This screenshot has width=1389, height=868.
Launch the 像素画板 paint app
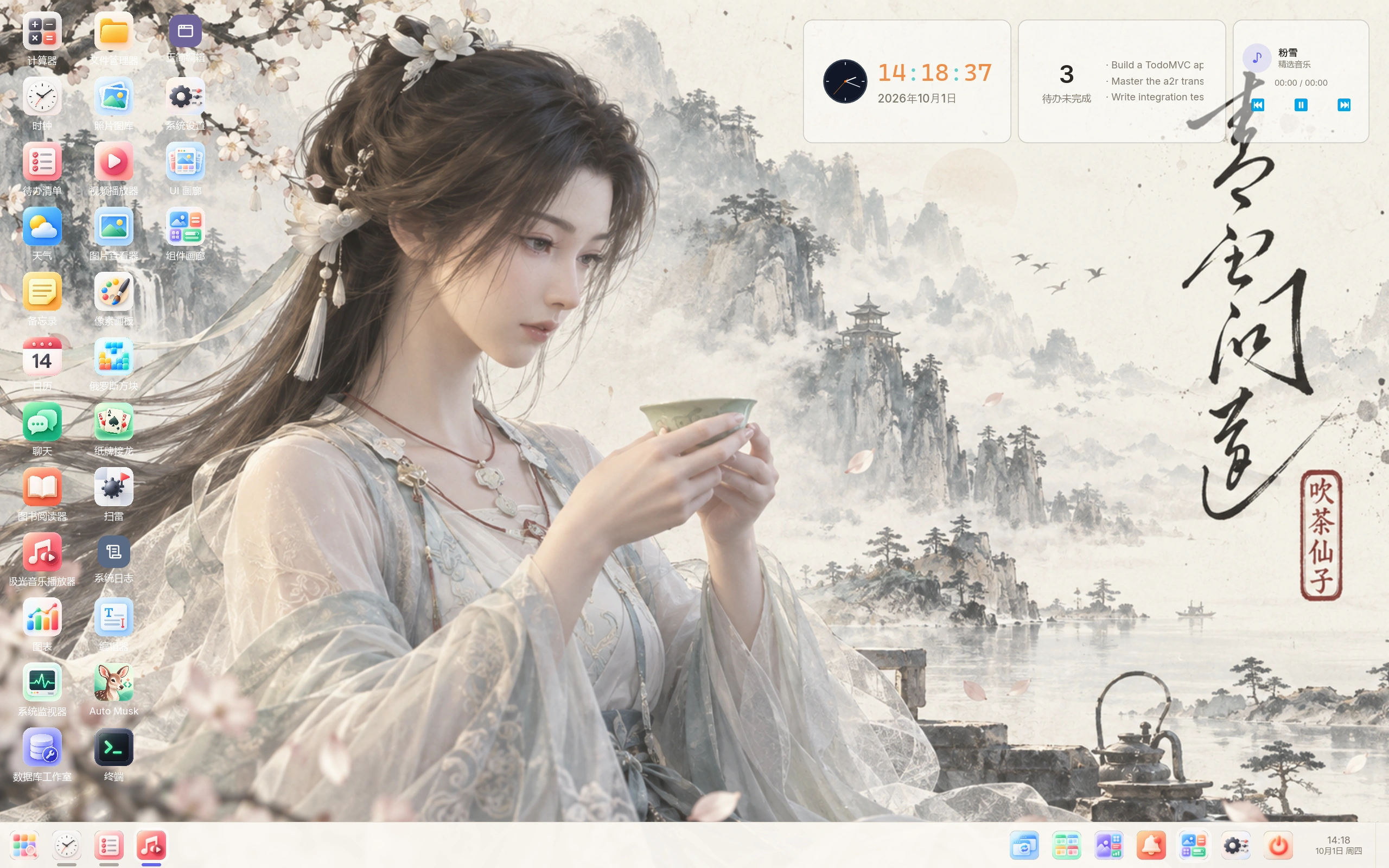113,292
